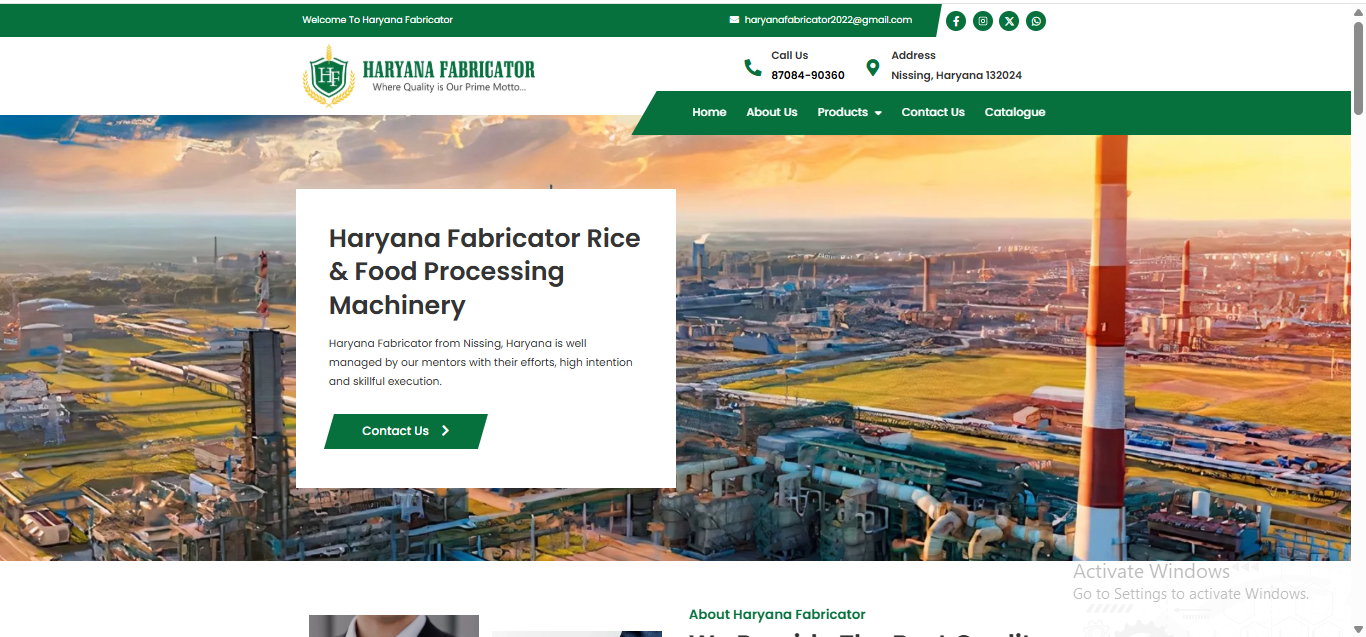Open the Catalogue menu item

pos(1015,112)
